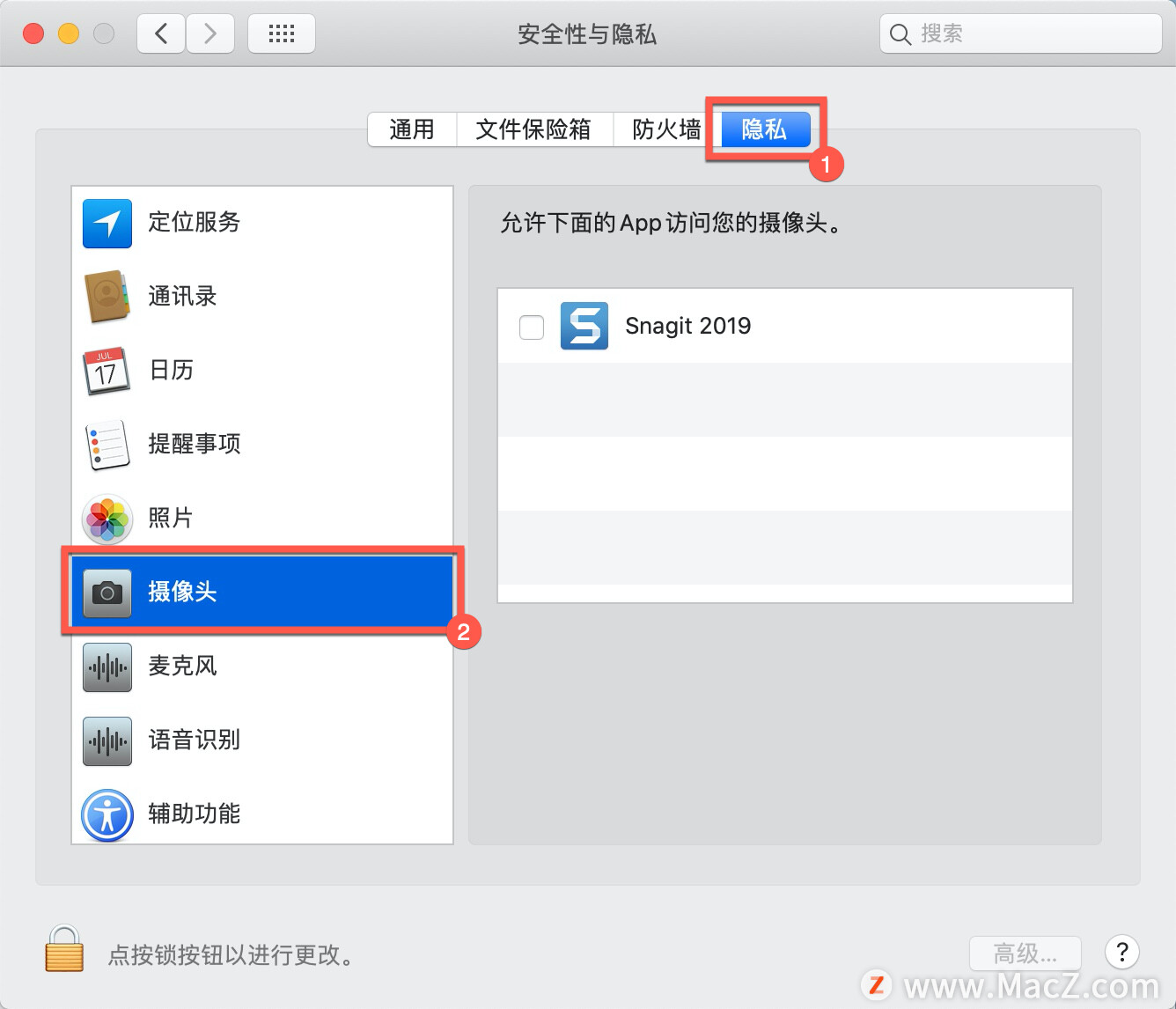Switch to the 文件保险箱 tab
The image size is (1176, 1009).
[533, 129]
